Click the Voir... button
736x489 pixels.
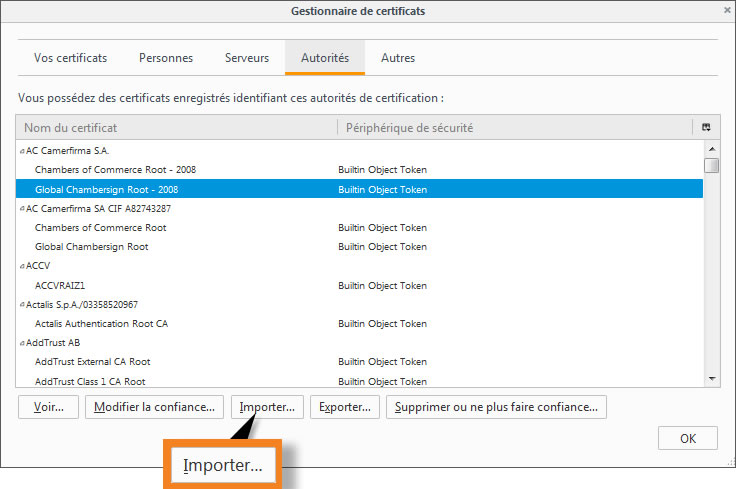(48, 407)
